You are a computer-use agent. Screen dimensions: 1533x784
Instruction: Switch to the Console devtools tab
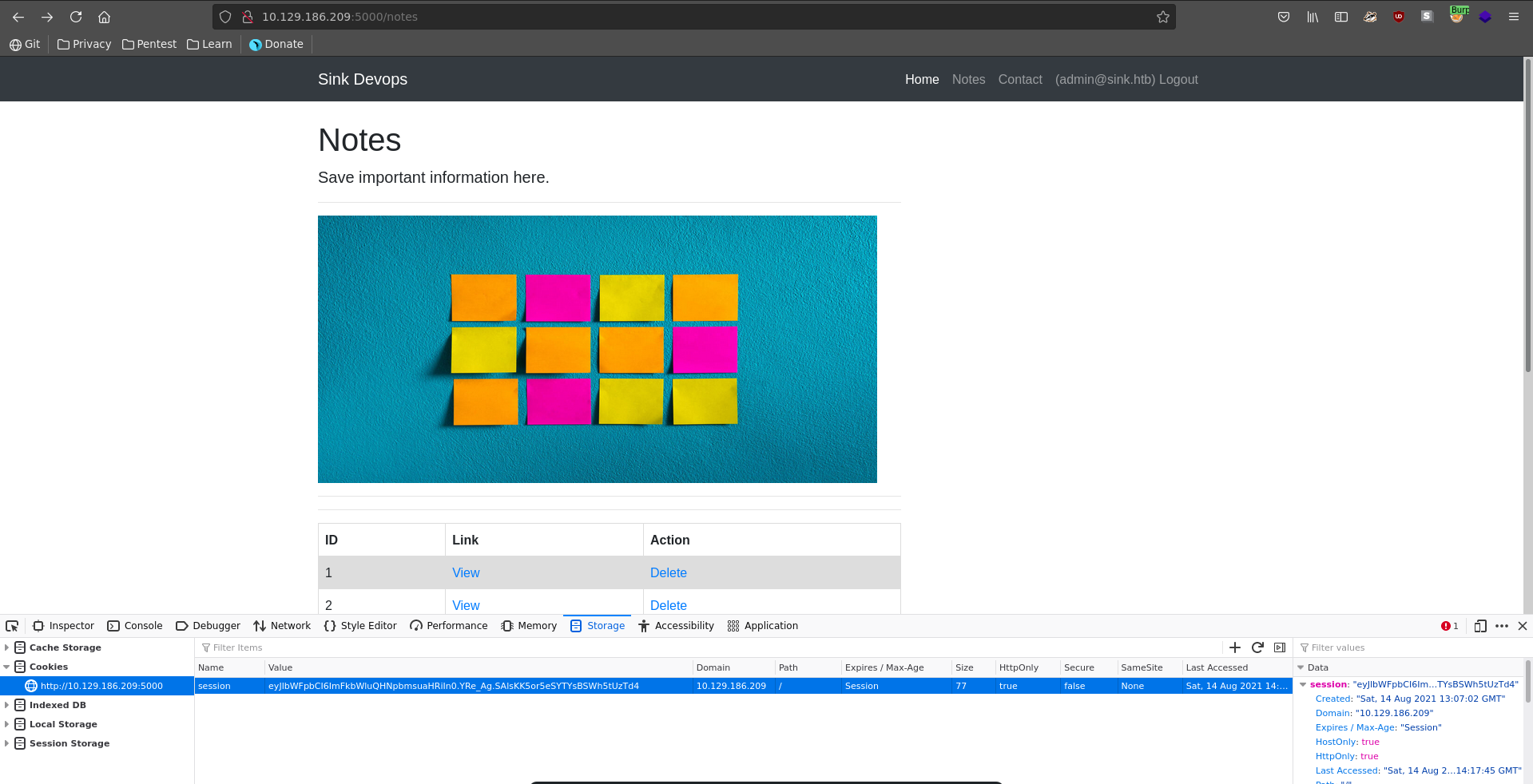(x=135, y=626)
